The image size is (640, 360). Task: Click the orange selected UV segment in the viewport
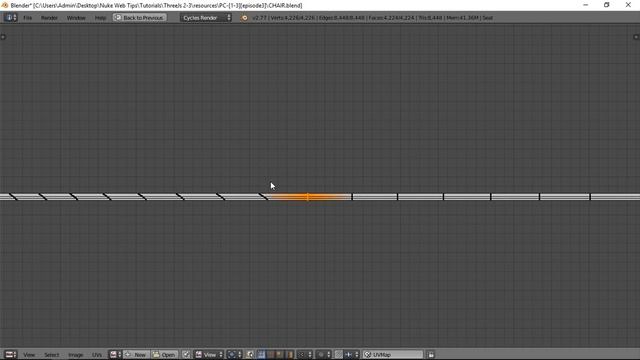[309, 197]
